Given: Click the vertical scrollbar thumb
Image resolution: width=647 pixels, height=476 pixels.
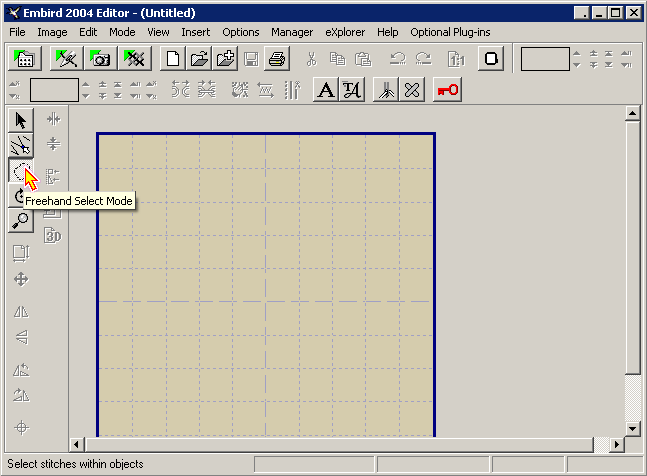Looking at the screenshot, I should click(x=632, y=247).
